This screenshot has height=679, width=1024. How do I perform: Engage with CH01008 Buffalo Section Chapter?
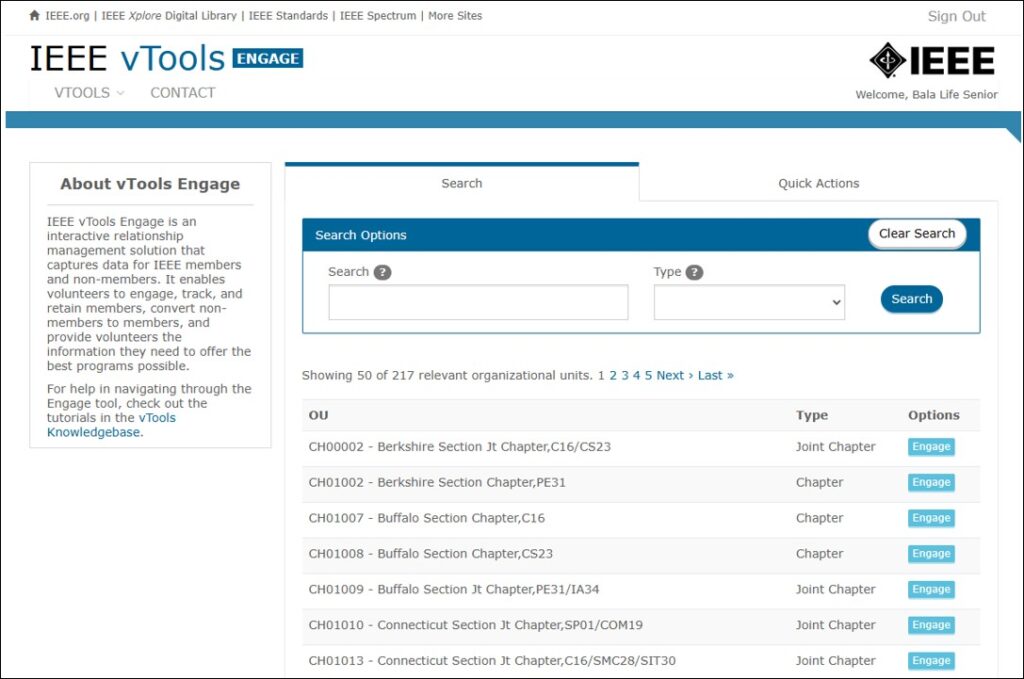(x=931, y=554)
